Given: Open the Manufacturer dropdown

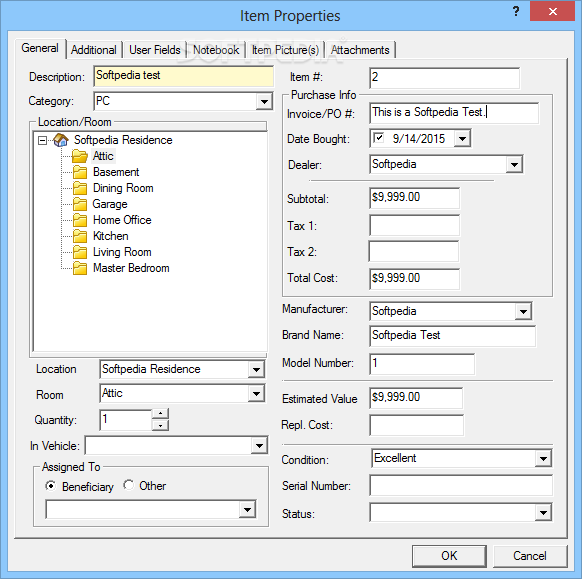Looking at the screenshot, I should pos(523,311).
